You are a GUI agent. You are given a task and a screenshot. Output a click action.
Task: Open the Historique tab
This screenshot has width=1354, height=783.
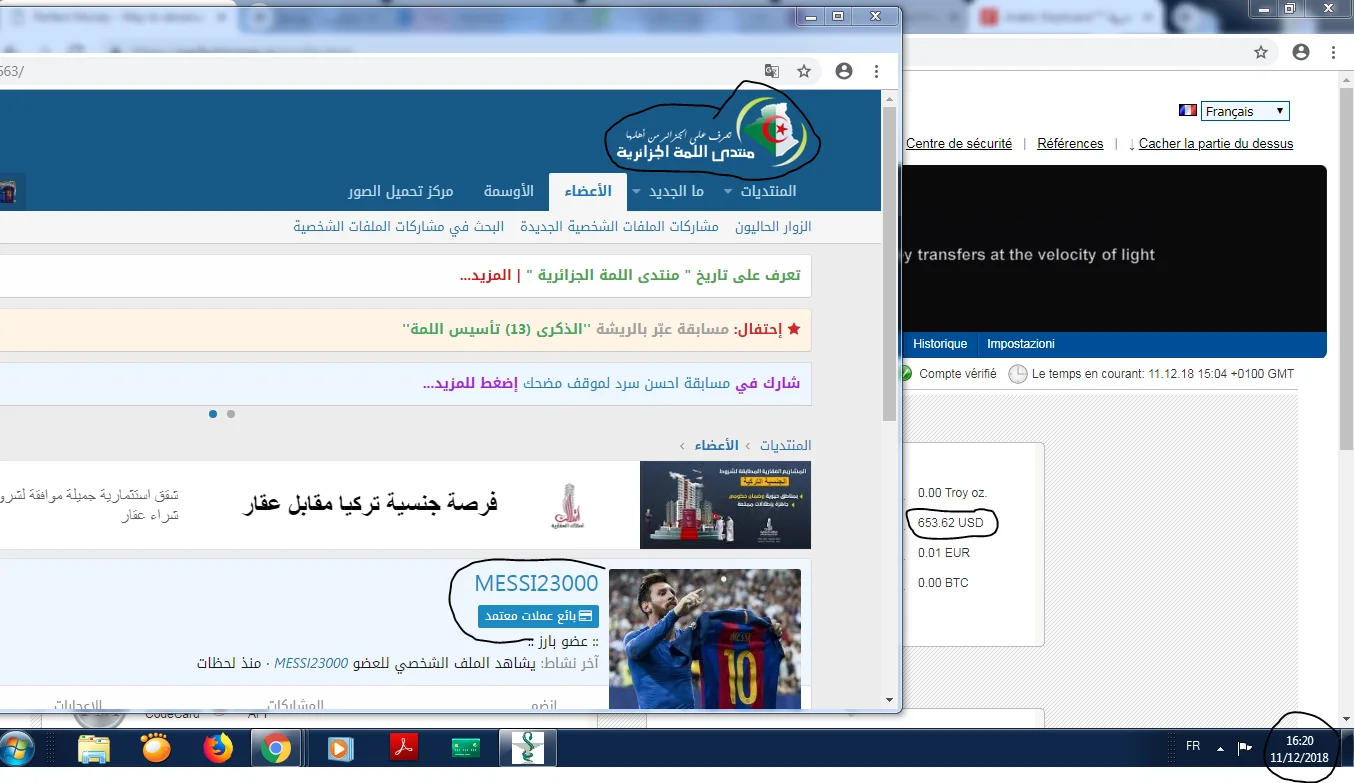point(939,344)
